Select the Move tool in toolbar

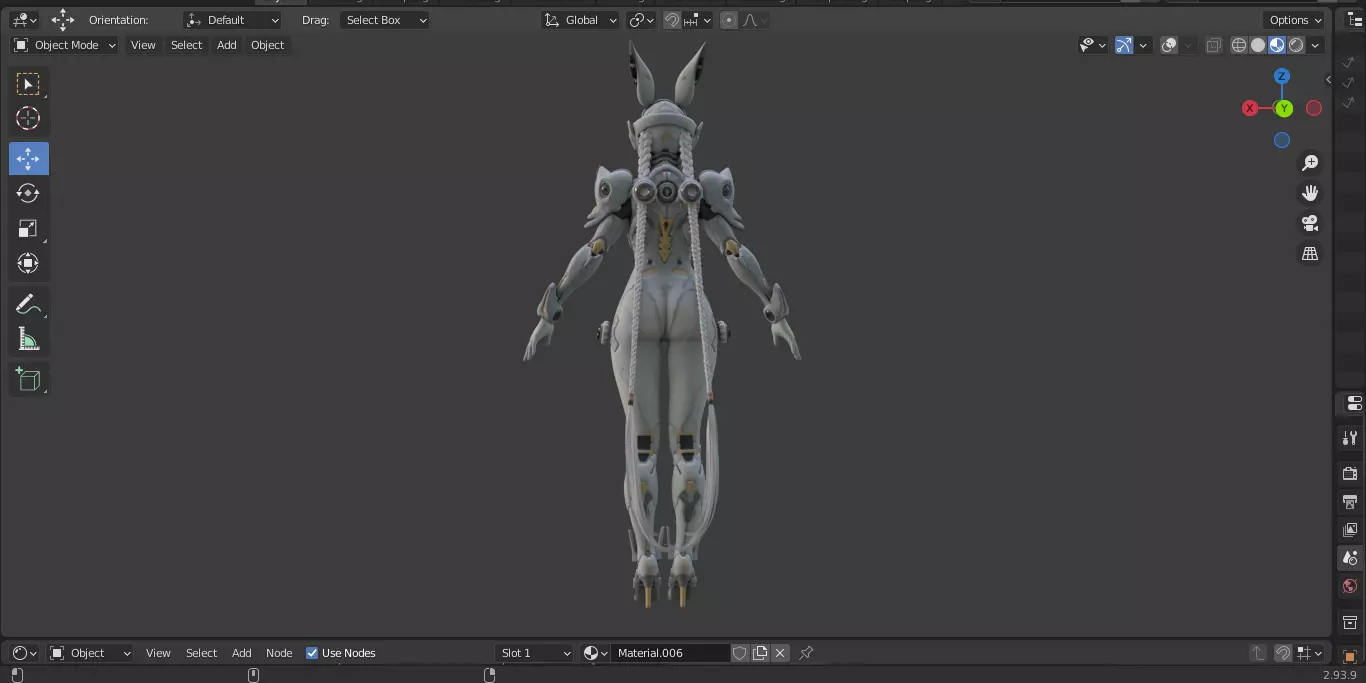click(x=28, y=158)
